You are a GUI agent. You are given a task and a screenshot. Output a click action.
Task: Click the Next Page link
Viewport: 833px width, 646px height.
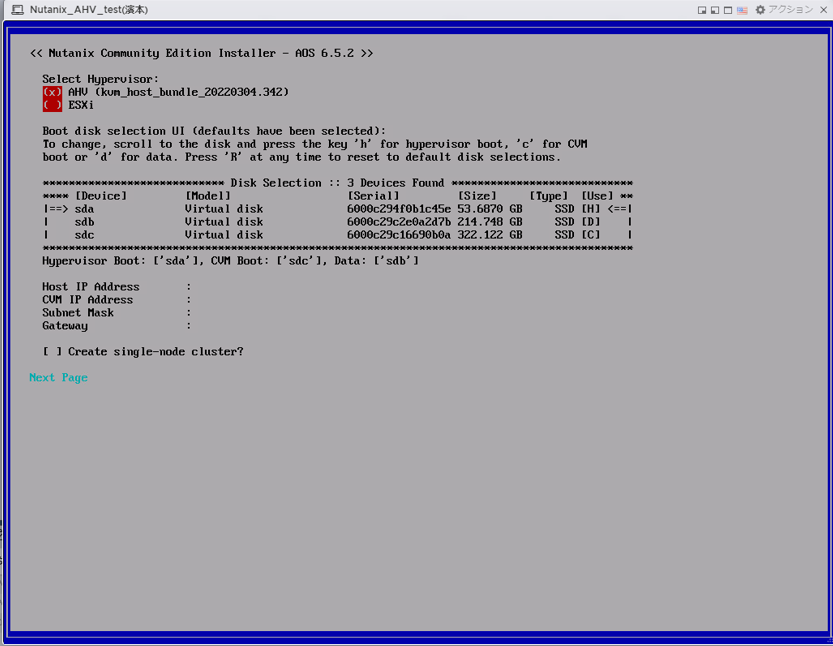pyautogui.click(x=58, y=378)
